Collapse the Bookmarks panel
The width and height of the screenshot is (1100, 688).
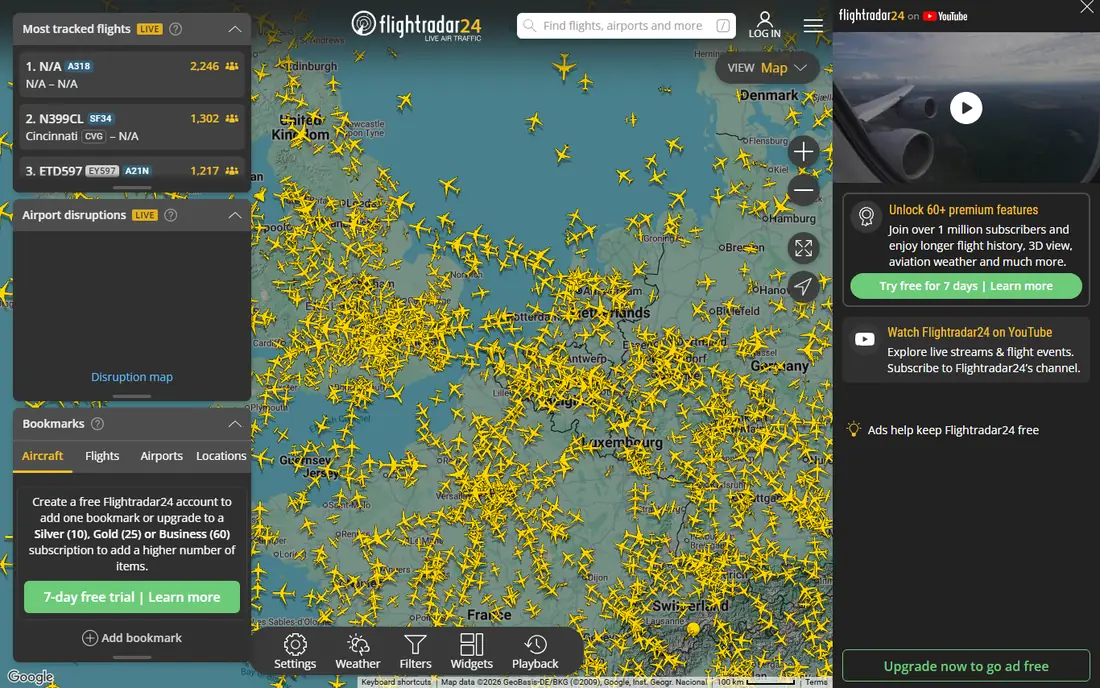[234, 424]
